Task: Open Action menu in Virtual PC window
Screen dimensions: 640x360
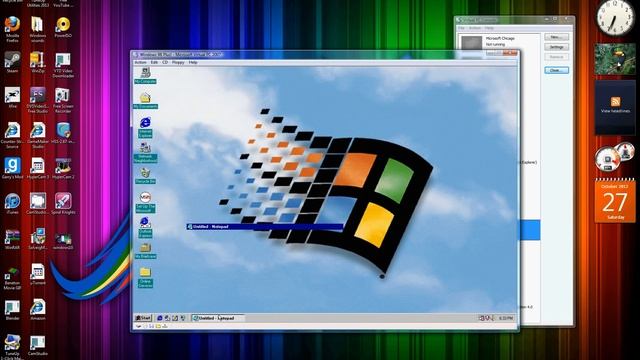Action: pos(140,62)
